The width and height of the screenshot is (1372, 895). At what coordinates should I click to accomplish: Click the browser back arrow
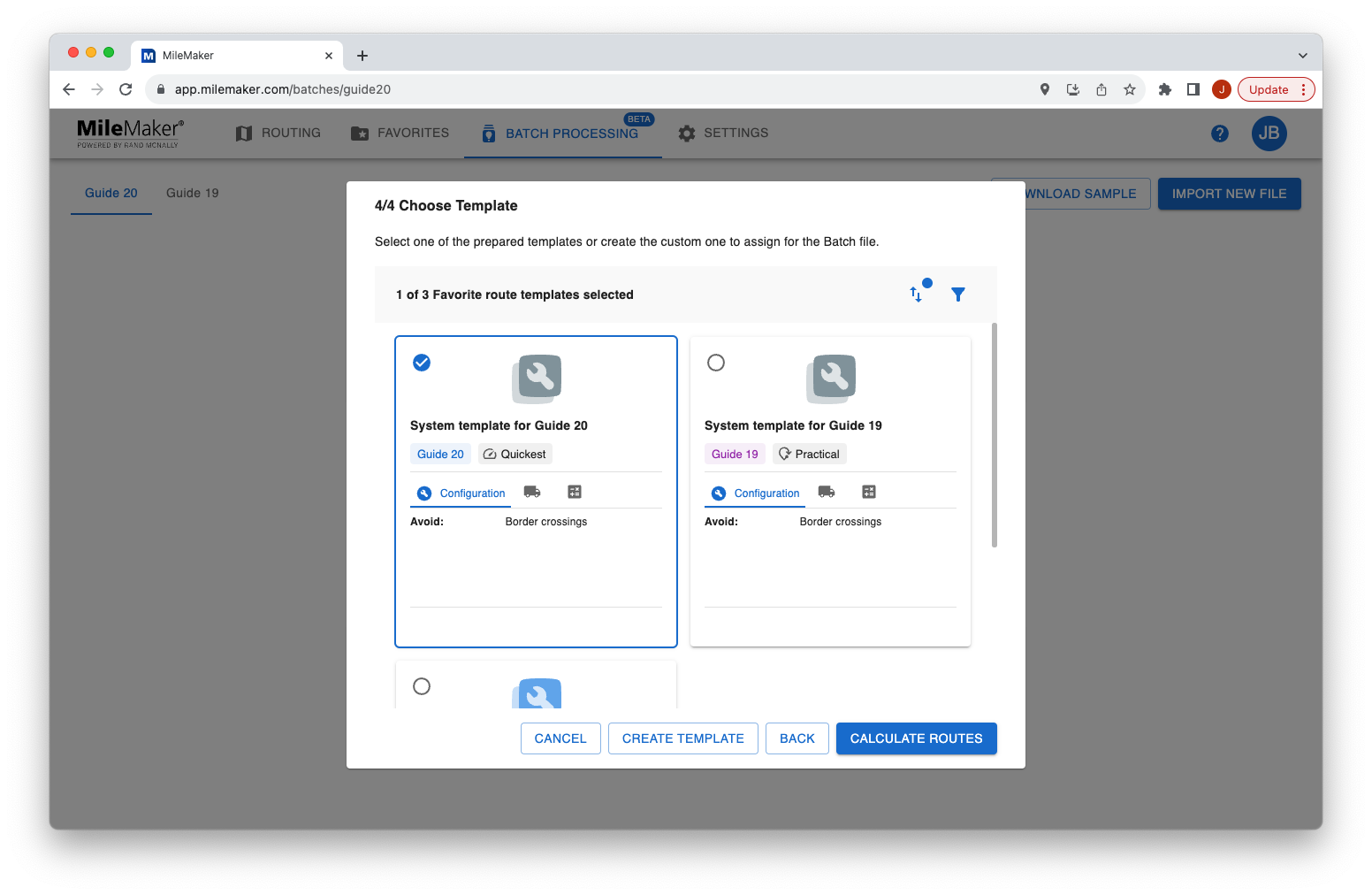69,89
